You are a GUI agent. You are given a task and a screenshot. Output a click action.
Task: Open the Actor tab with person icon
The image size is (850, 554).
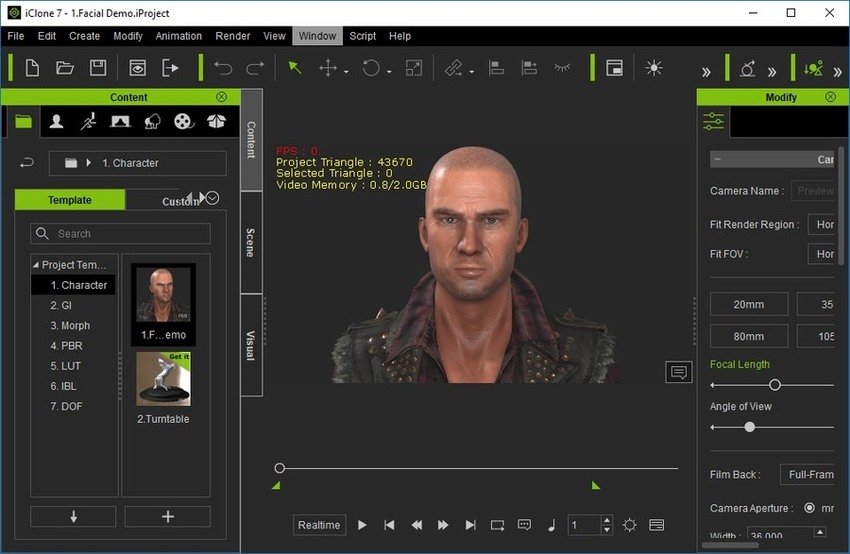tap(56, 121)
